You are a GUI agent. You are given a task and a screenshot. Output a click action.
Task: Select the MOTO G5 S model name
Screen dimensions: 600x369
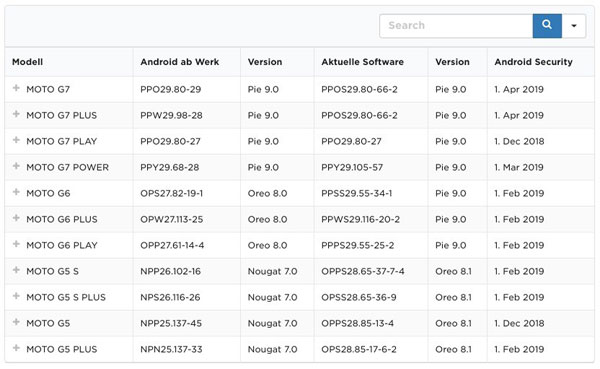[52, 271]
